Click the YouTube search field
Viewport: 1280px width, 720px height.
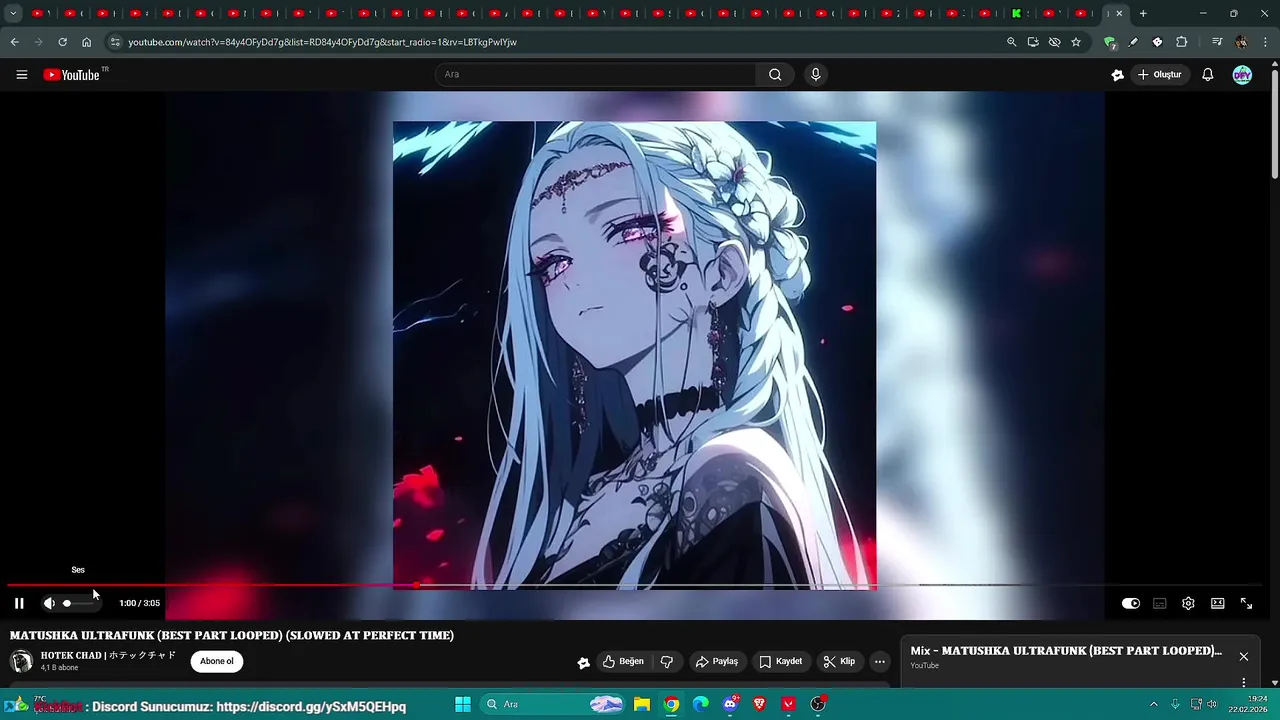(595, 75)
